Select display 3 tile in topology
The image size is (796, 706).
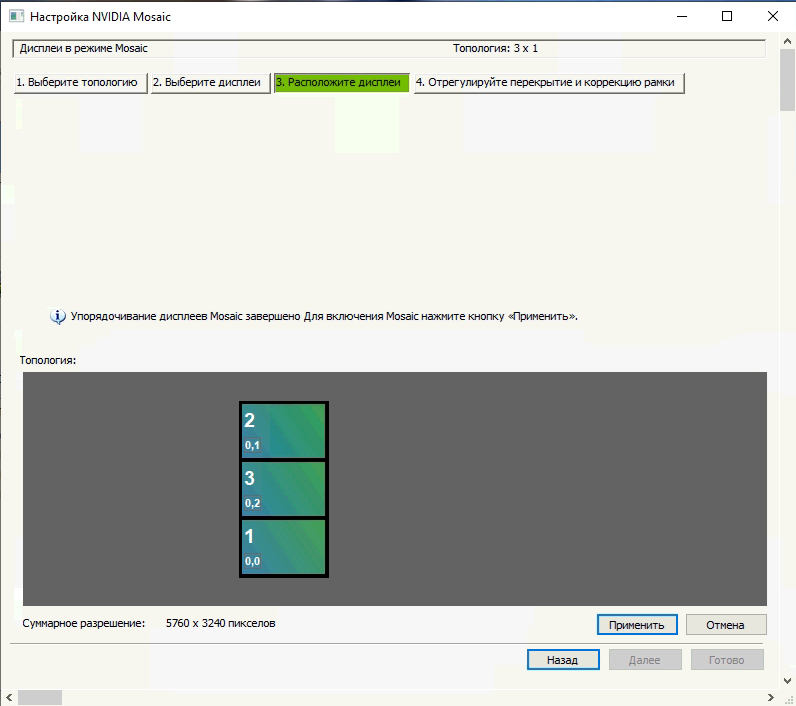(283, 489)
